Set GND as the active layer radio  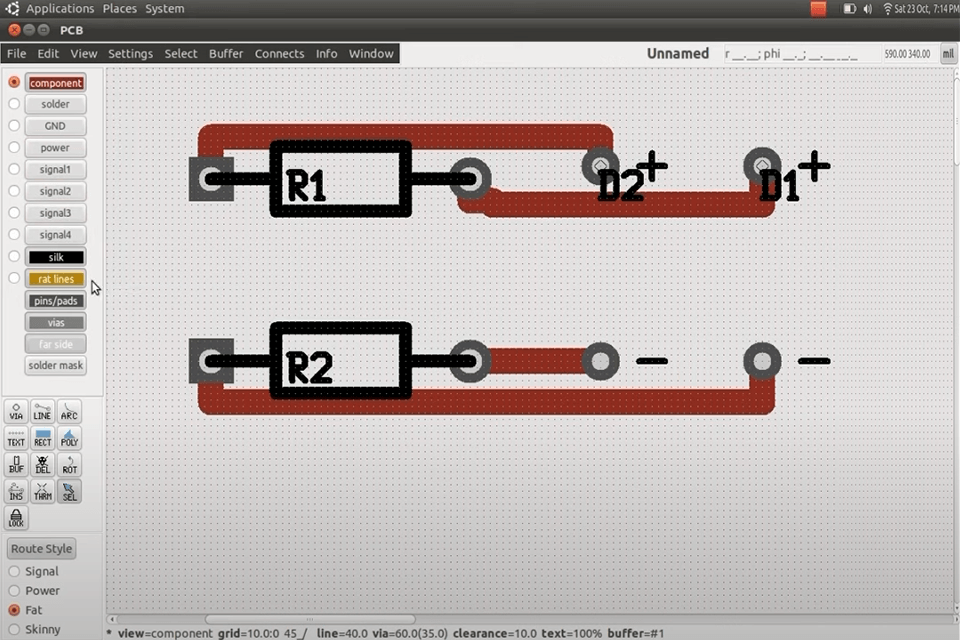(x=14, y=126)
